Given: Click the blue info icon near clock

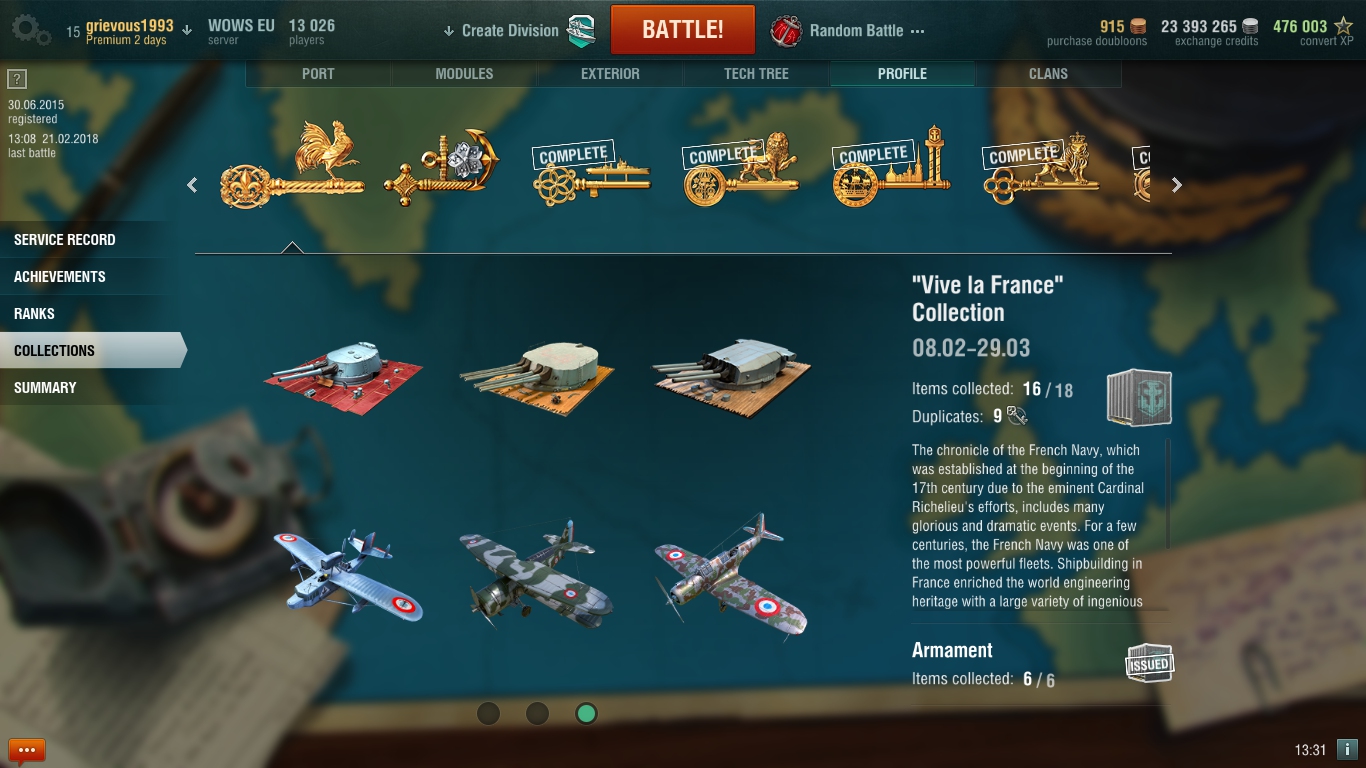Looking at the screenshot, I should 1347,749.
